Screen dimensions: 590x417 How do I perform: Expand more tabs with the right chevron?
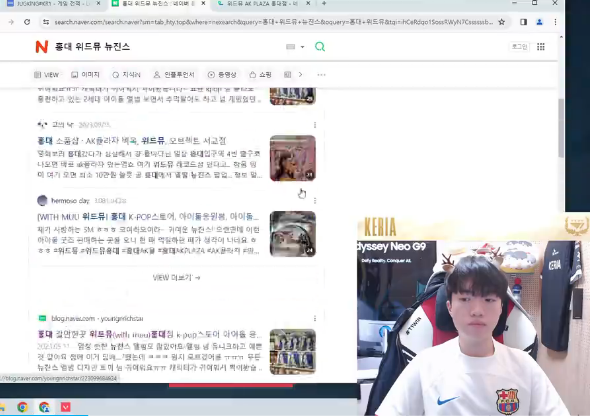300,75
